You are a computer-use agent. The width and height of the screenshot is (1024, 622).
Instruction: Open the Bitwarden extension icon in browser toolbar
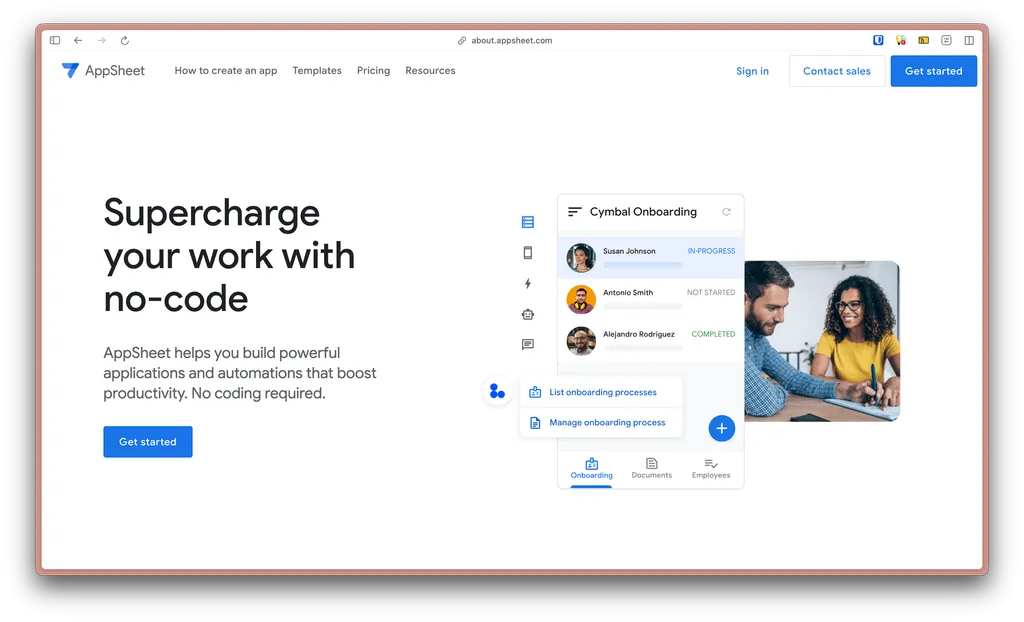tap(878, 39)
